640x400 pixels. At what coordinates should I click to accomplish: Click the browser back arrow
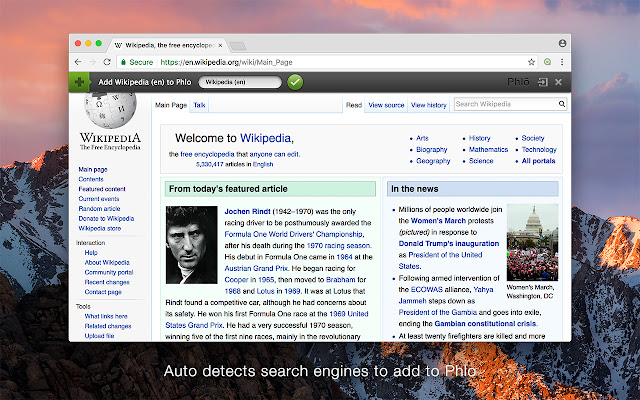(78, 62)
